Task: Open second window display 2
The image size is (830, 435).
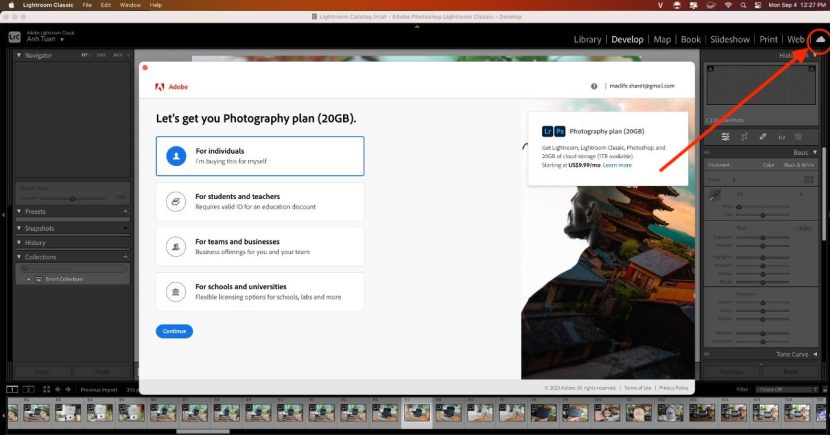Action: point(29,389)
